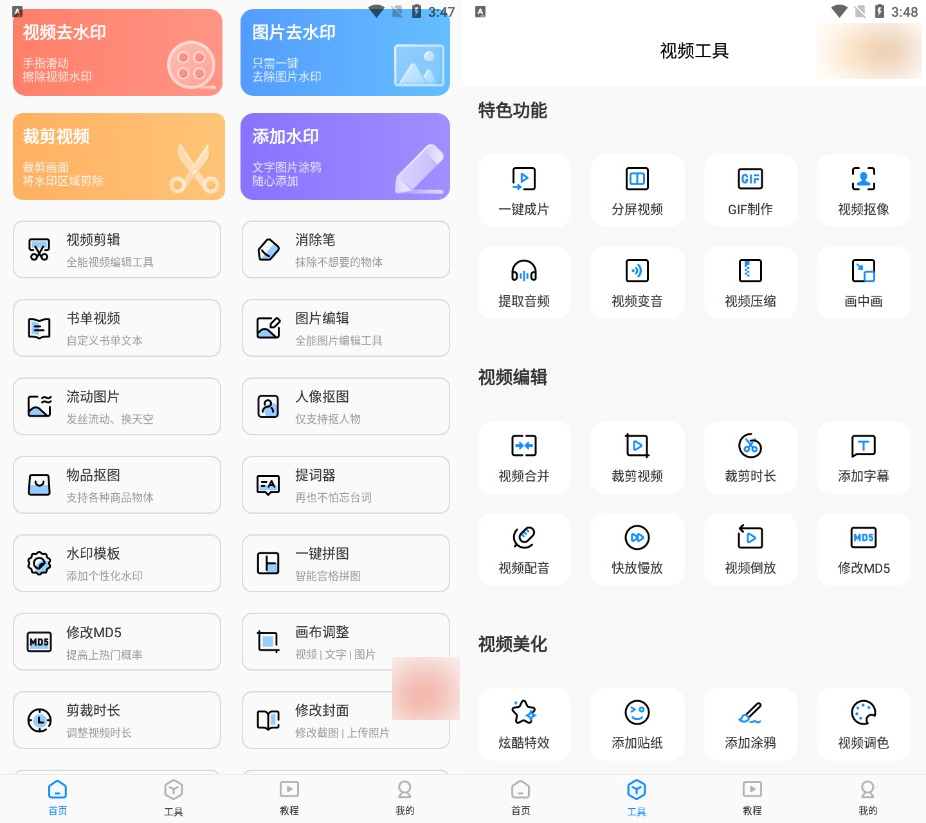Image resolution: width=926 pixels, height=823 pixels.
Task: Open the 视频倒放 reverse icon
Action: point(750,538)
